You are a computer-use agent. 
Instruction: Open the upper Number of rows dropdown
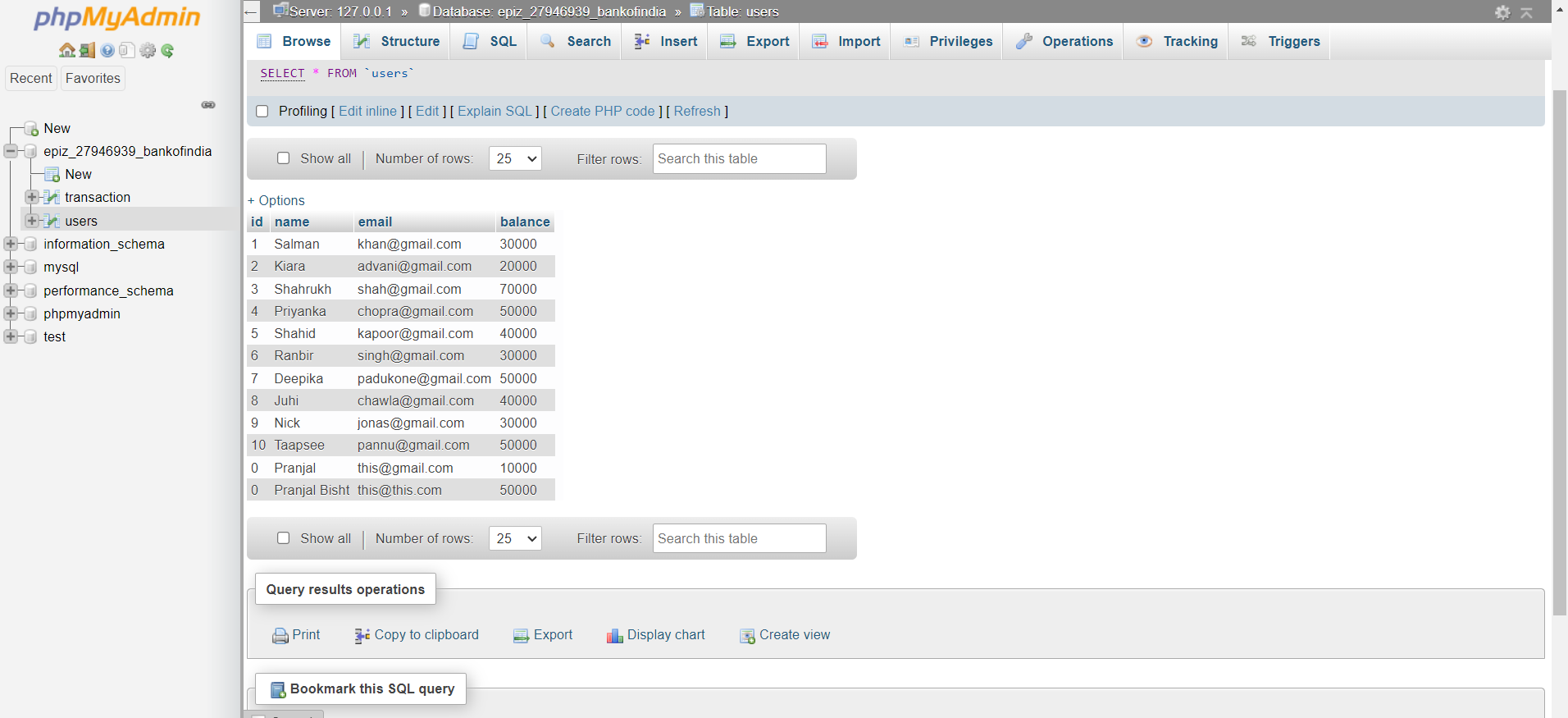(515, 158)
